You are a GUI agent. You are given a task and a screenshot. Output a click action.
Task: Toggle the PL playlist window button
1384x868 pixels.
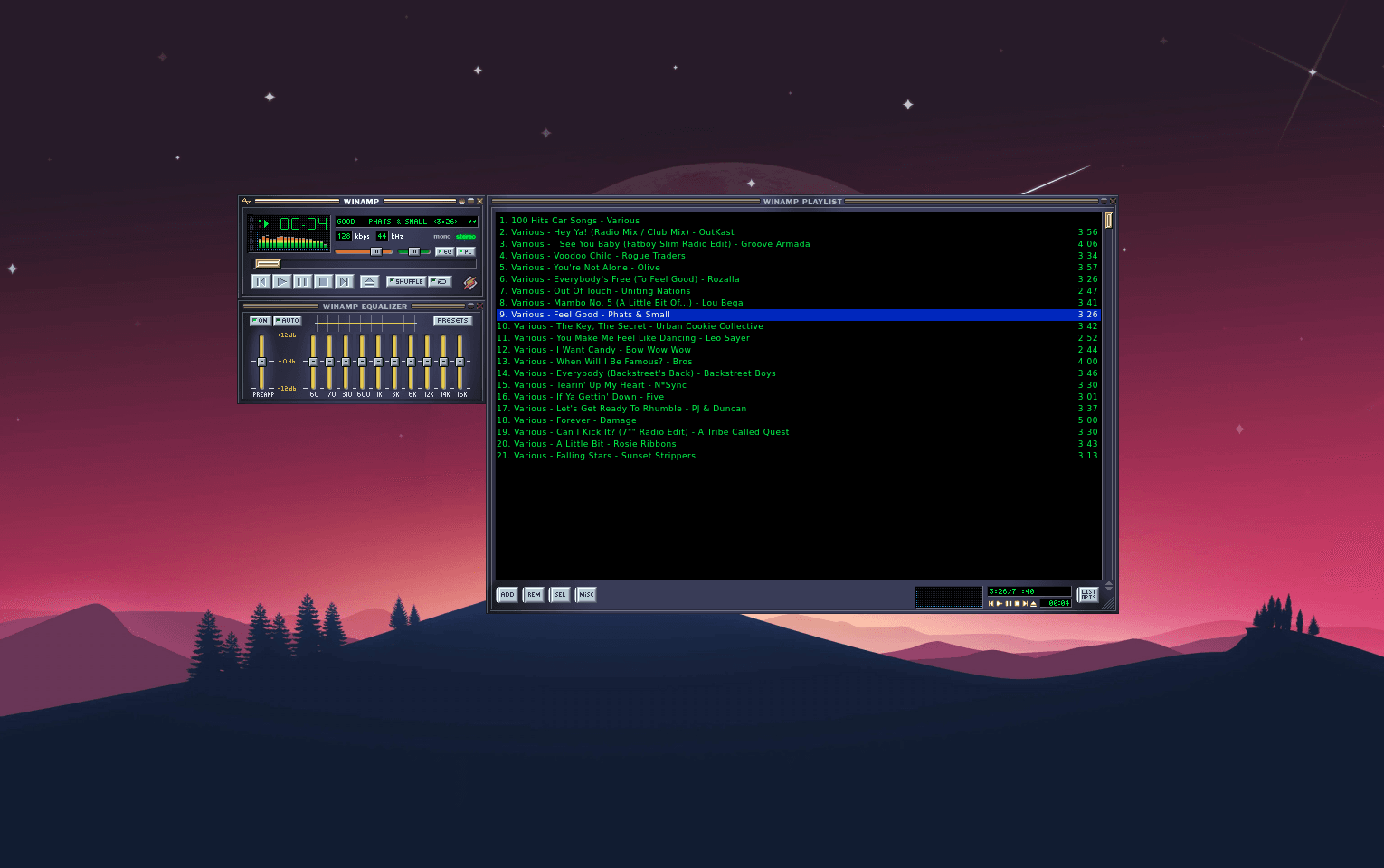(x=466, y=251)
